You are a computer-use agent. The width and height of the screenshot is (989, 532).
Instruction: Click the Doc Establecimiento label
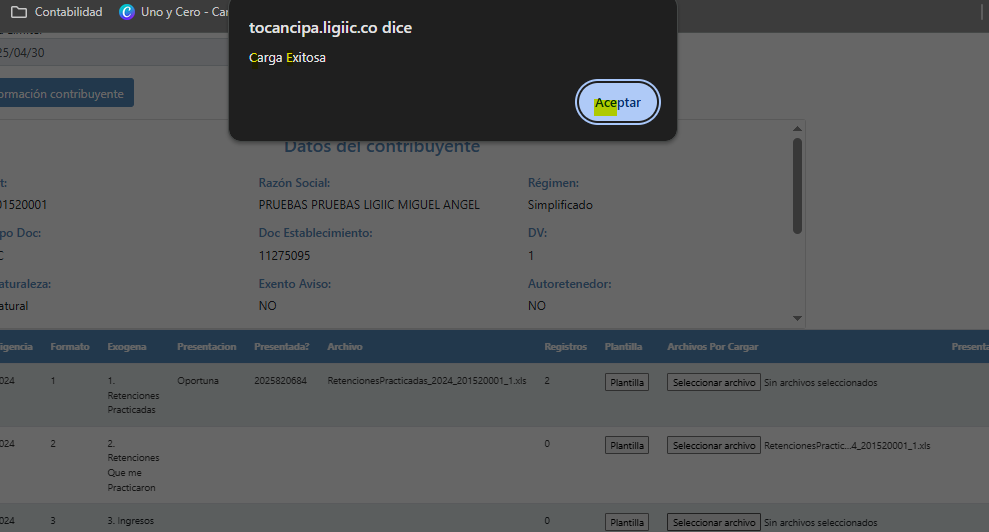(315, 233)
